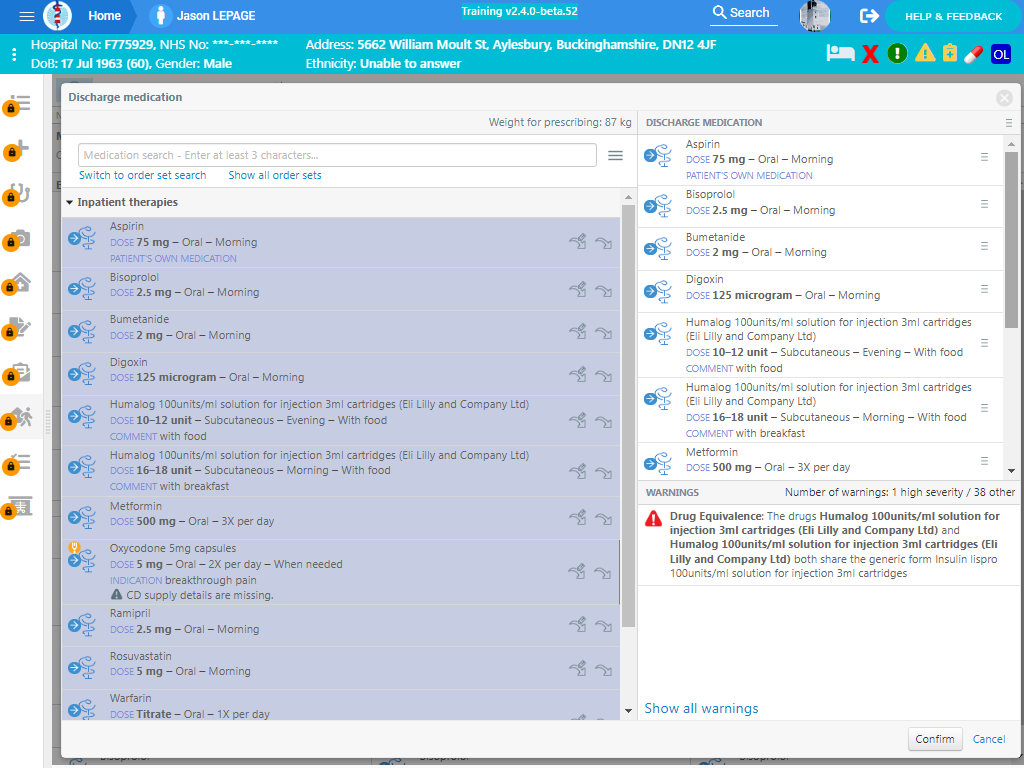Open the row menu for discharge Metformin
1024x768 pixels.
tap(984, 461)
